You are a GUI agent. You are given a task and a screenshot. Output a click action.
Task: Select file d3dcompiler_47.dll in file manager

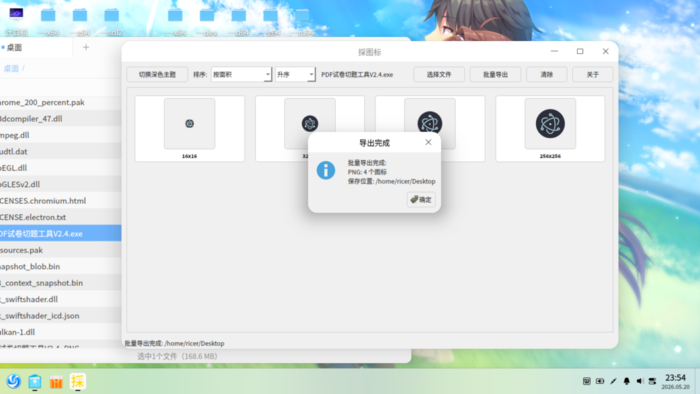[x=60, y=119]
